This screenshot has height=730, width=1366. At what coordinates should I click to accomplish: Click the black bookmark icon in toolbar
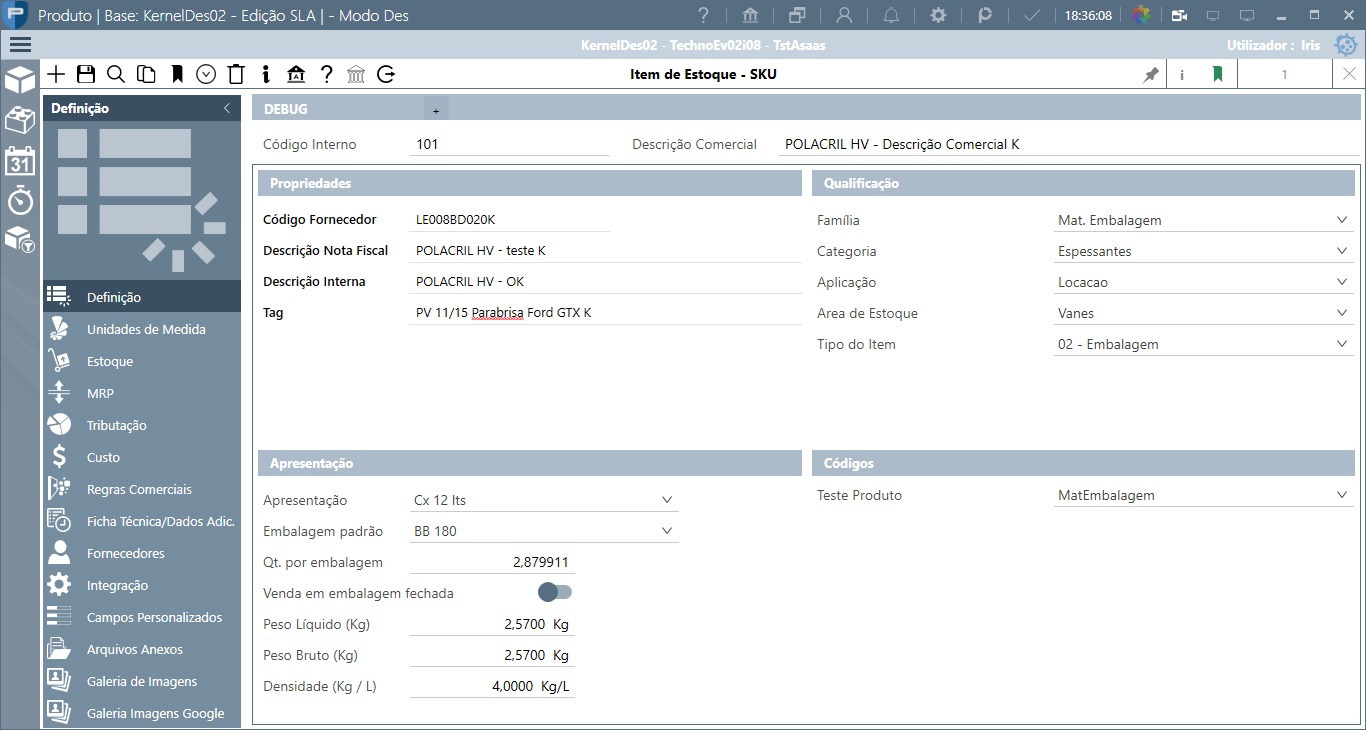[x=176, y=74]
